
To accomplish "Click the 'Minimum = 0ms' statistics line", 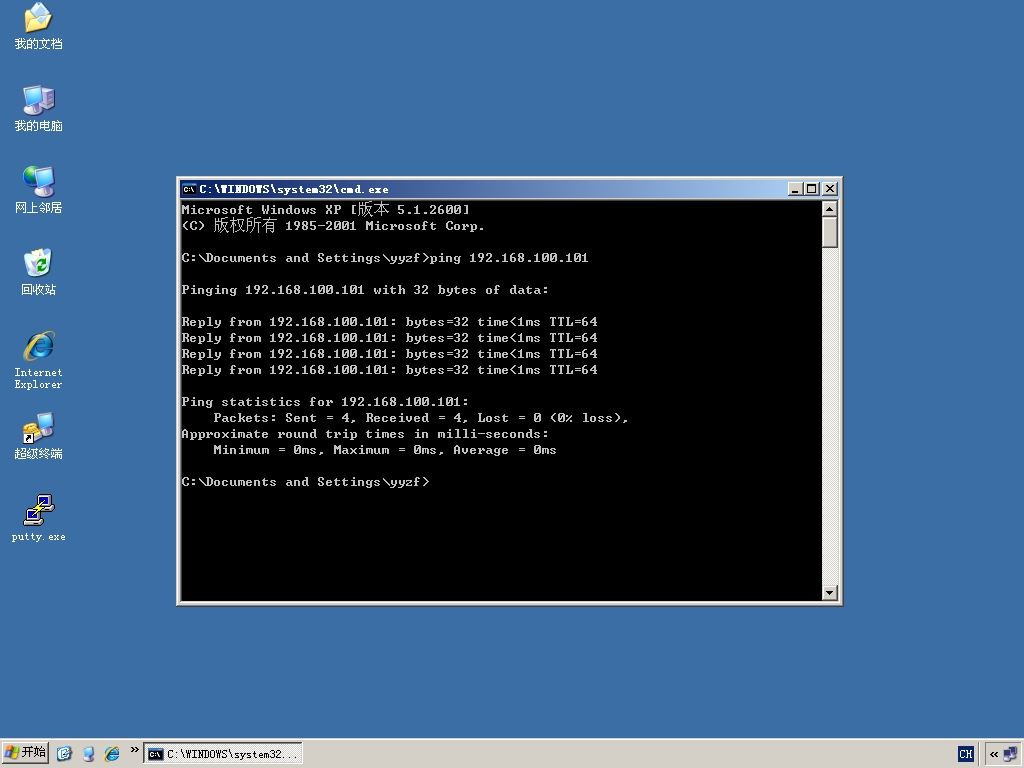I will pos(385,450).
